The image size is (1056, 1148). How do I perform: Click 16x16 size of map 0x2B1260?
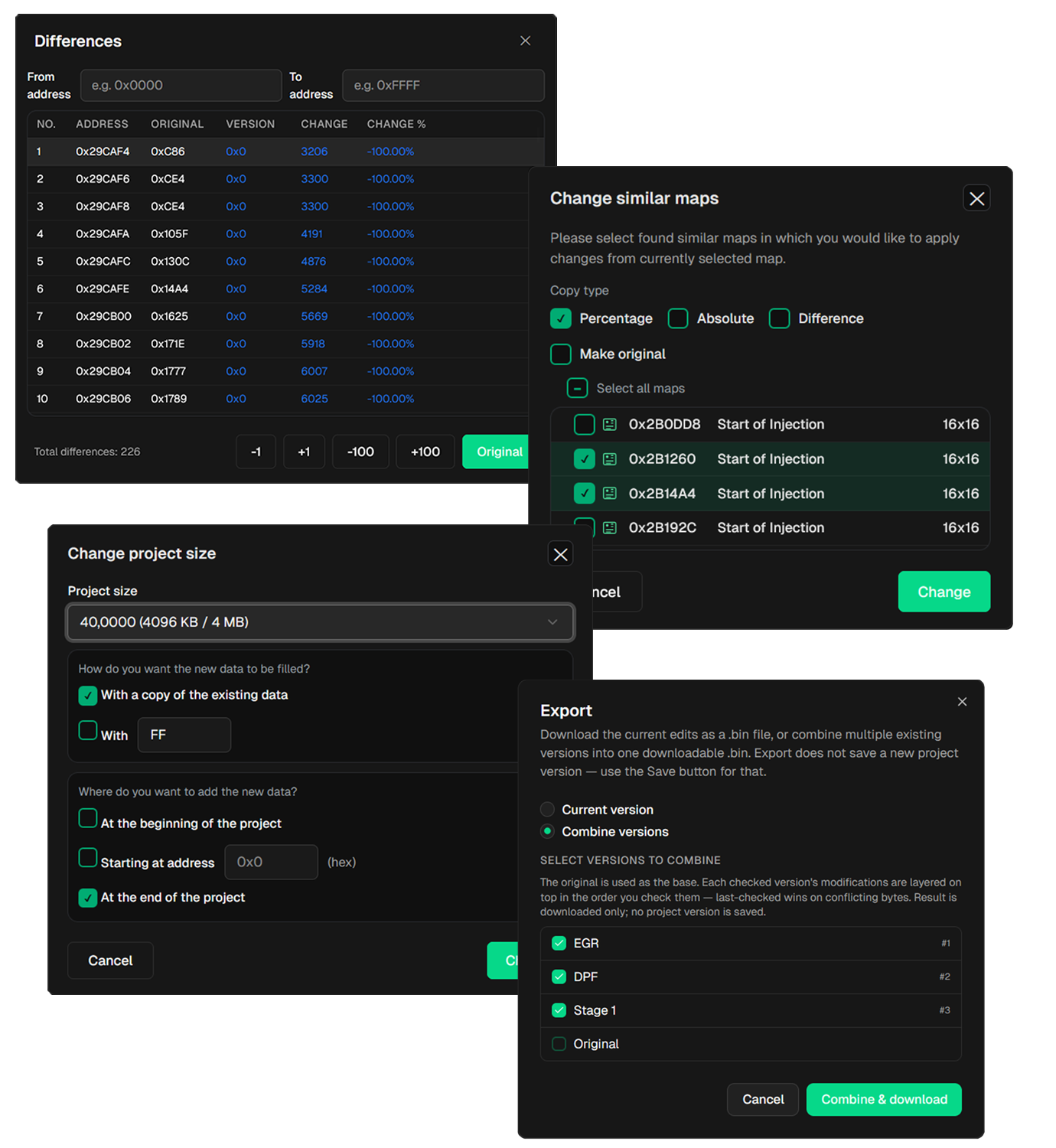(960, 459)
